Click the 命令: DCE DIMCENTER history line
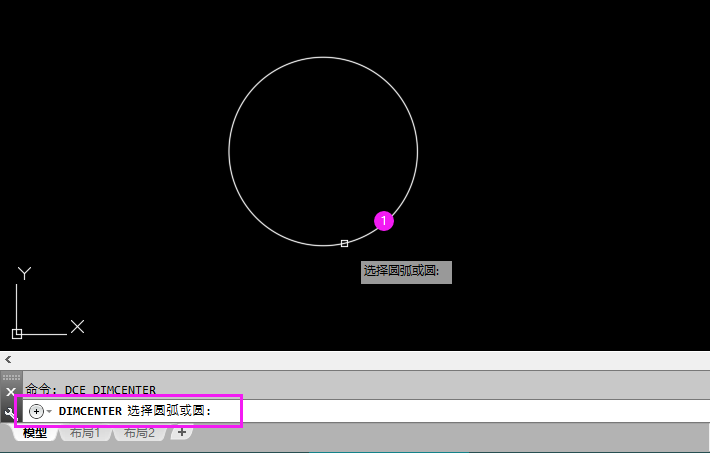The height and width of the screenshot is (453, 710). [91, 390]
